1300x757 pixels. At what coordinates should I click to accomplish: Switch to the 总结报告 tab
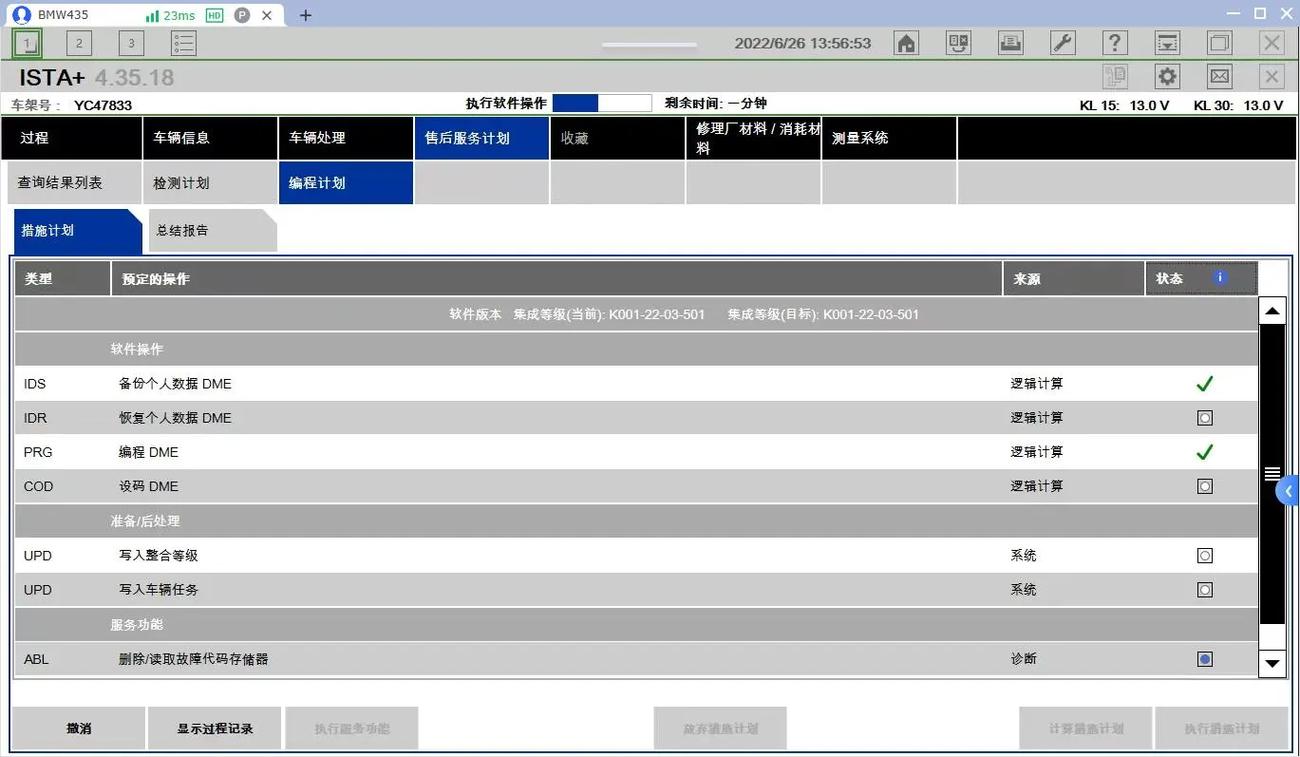tap(211, 230)
